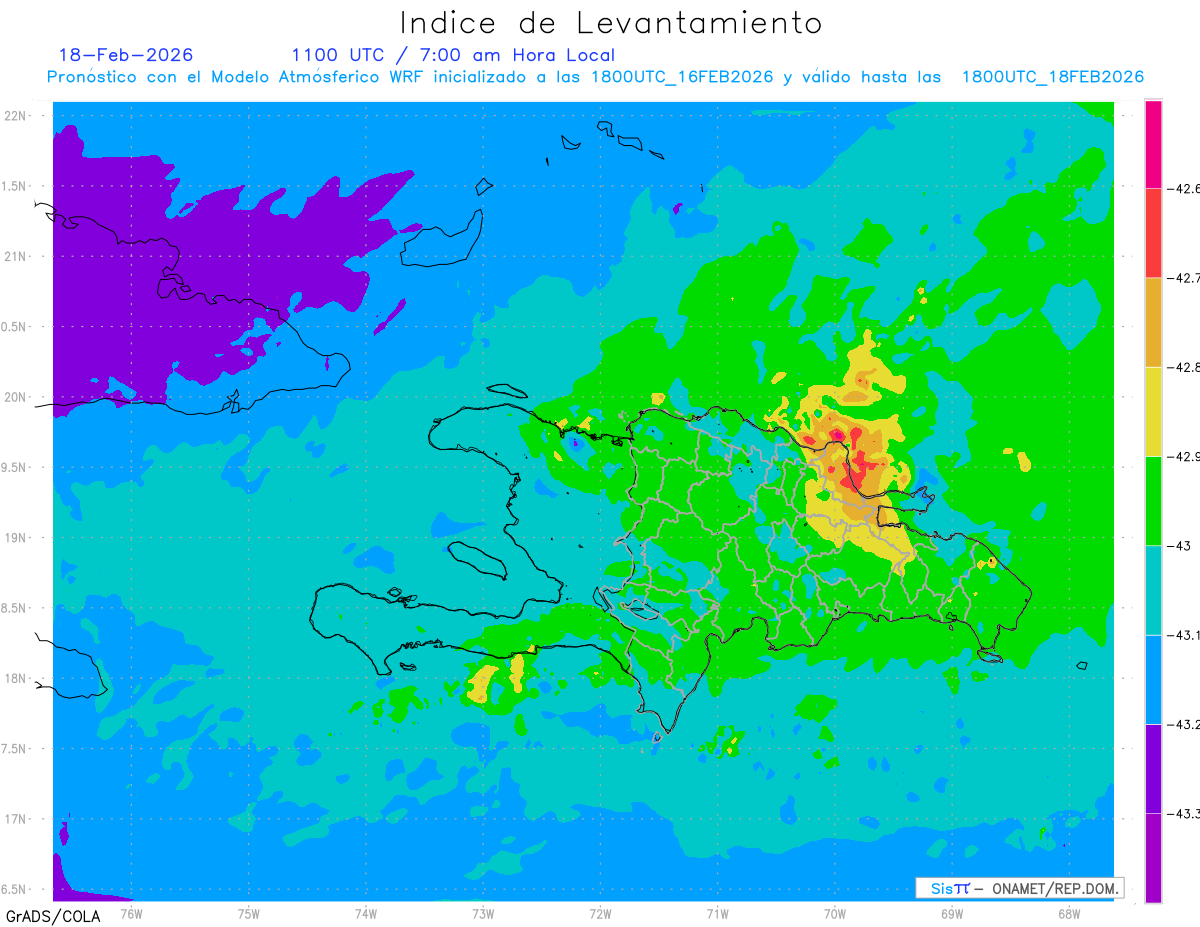This screenshot has height=927, width=1200.
Task: Click the '20N' latitude label
Action: coord(17,397)
